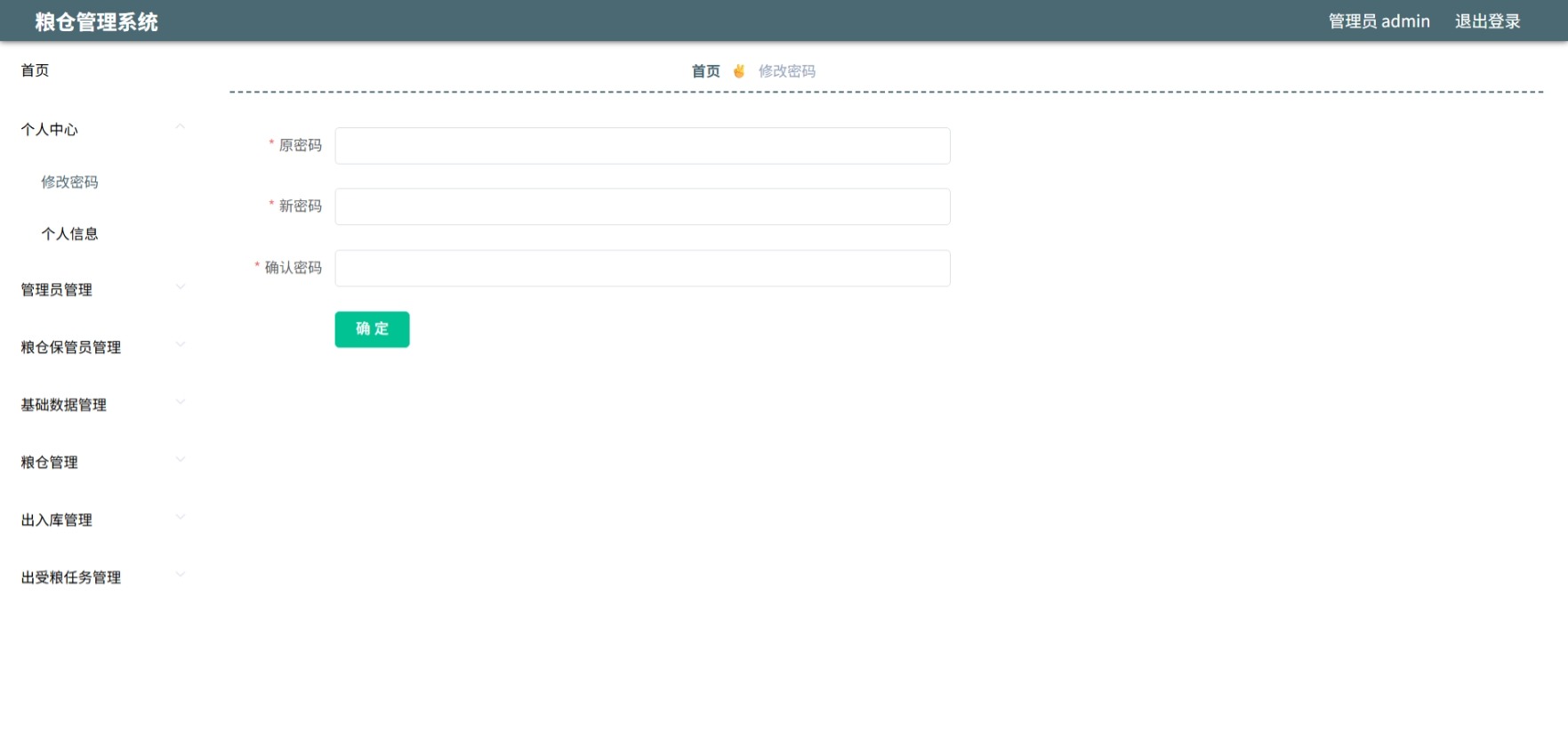Open 个人信息 in the sidebar
Image resolution: width=1568 pixels, height=751 pixels.
coord(69,234)
